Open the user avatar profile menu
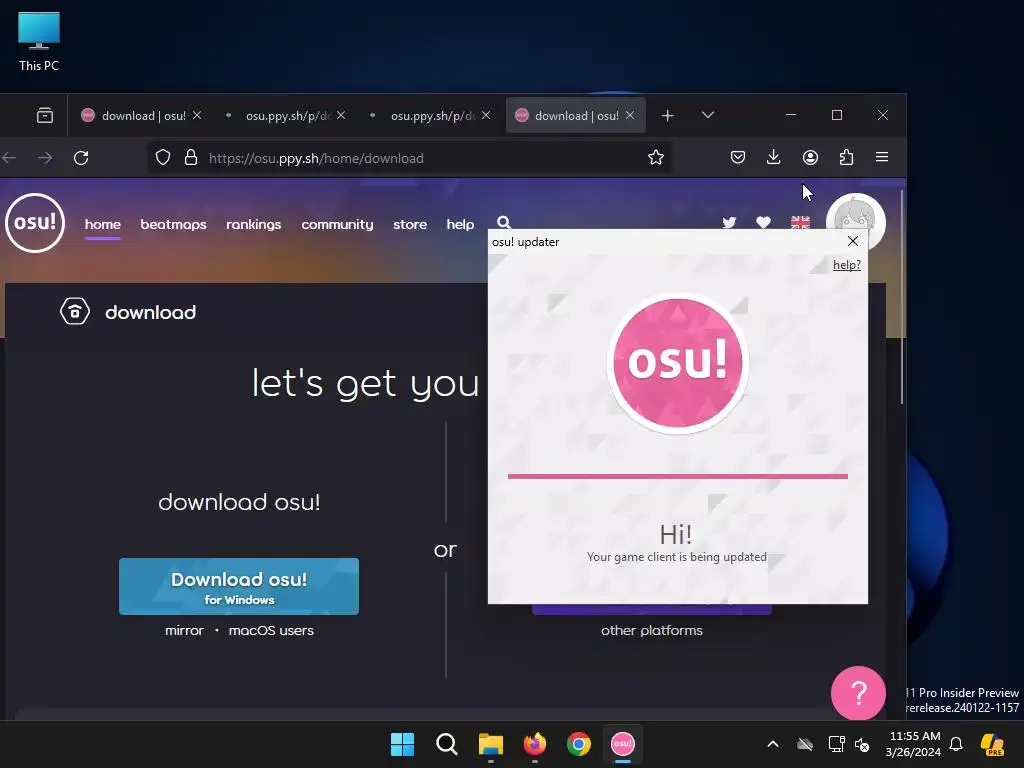Image resolution: width=1024 pixels, height=768 pixels. click(x=856, y=212)
